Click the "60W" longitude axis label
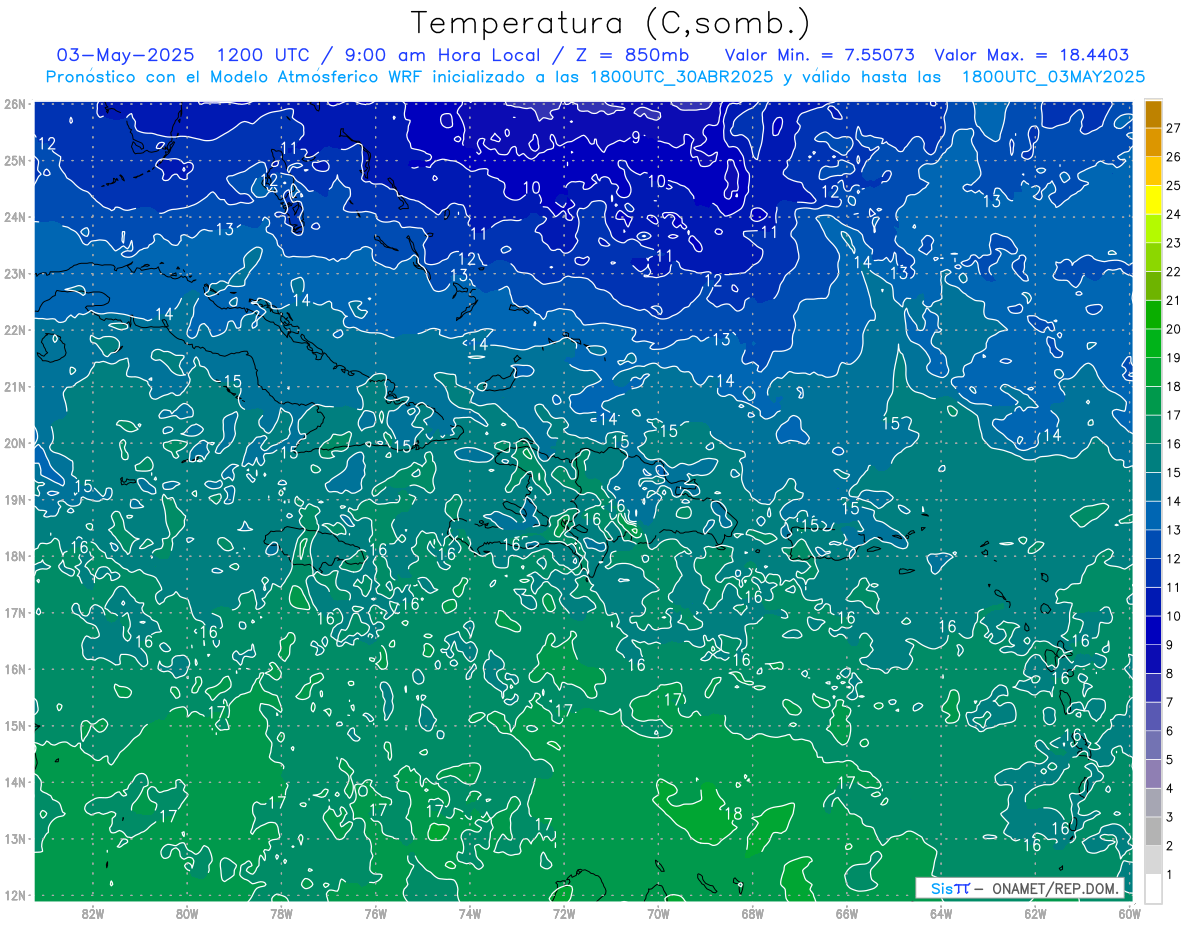Viewport: 1200px width, 927px height. coord(1129,913)
